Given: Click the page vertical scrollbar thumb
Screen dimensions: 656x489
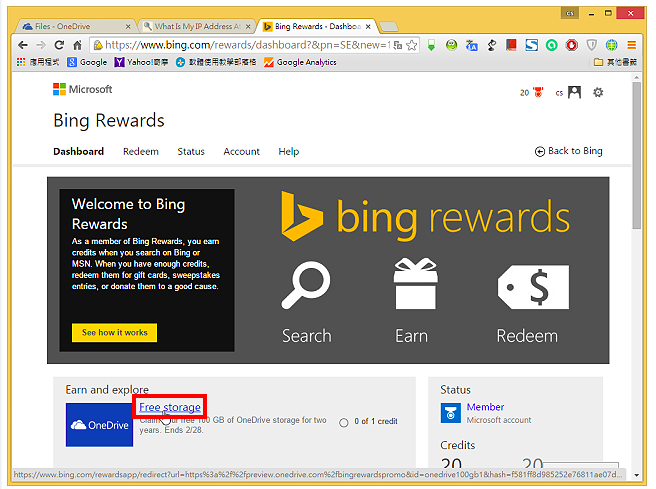Looking at the screenshot, I should pyautogui.click(x=636, y=155).
